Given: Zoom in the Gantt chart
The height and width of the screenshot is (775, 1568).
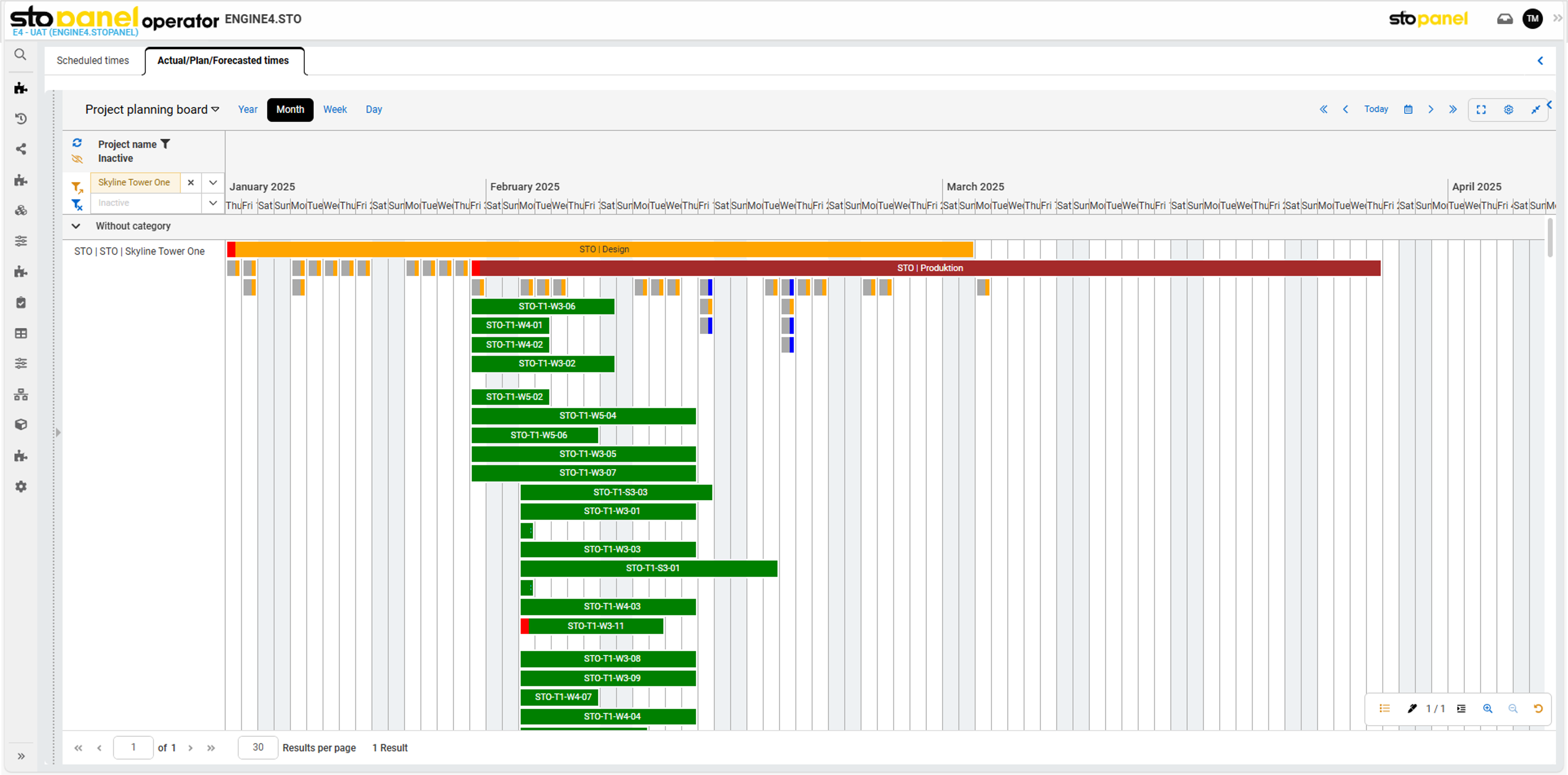Looking at the screenshot, I should [1488, 709].
